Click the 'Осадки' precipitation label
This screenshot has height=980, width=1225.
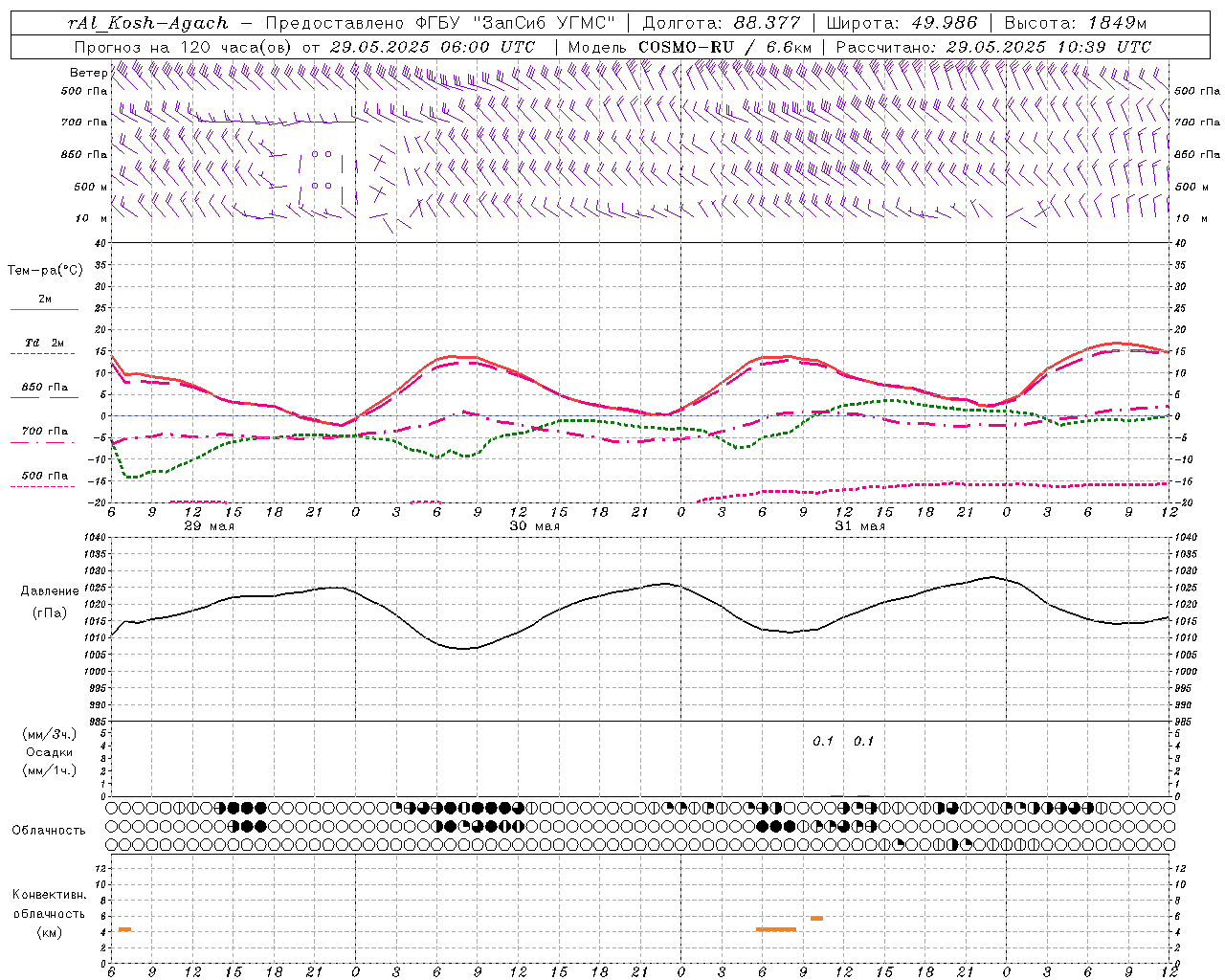pyautogui.click(x=50, y=752)
